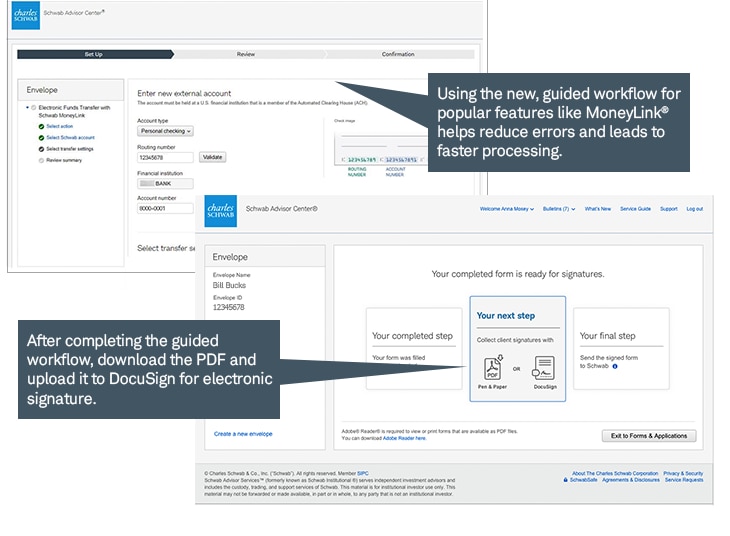The width and height of the screenshot is (730, 536).
Task: Click the Financial institution BANK field
Action: pyautogui.click(x=165, y=184)
